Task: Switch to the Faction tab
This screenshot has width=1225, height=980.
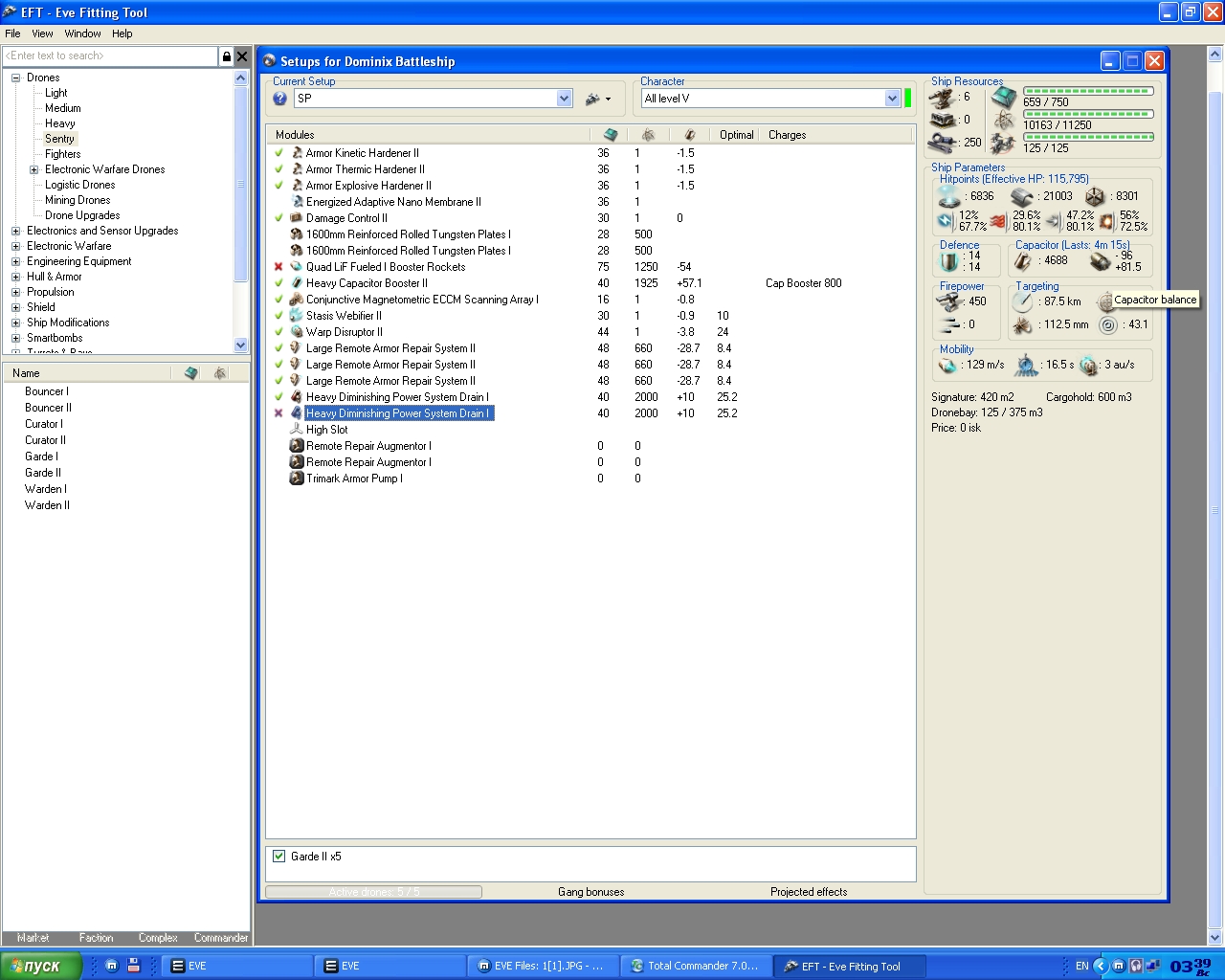Action: [96, 938]
